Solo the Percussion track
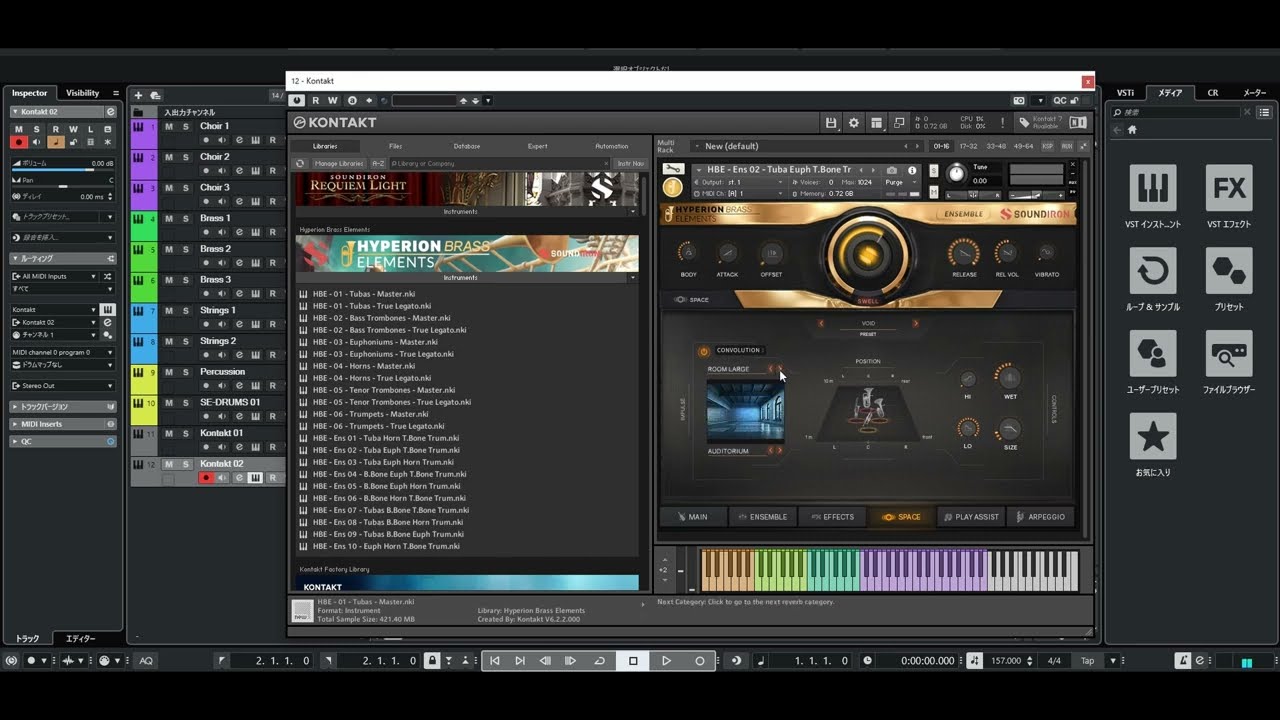 (185, 372)
